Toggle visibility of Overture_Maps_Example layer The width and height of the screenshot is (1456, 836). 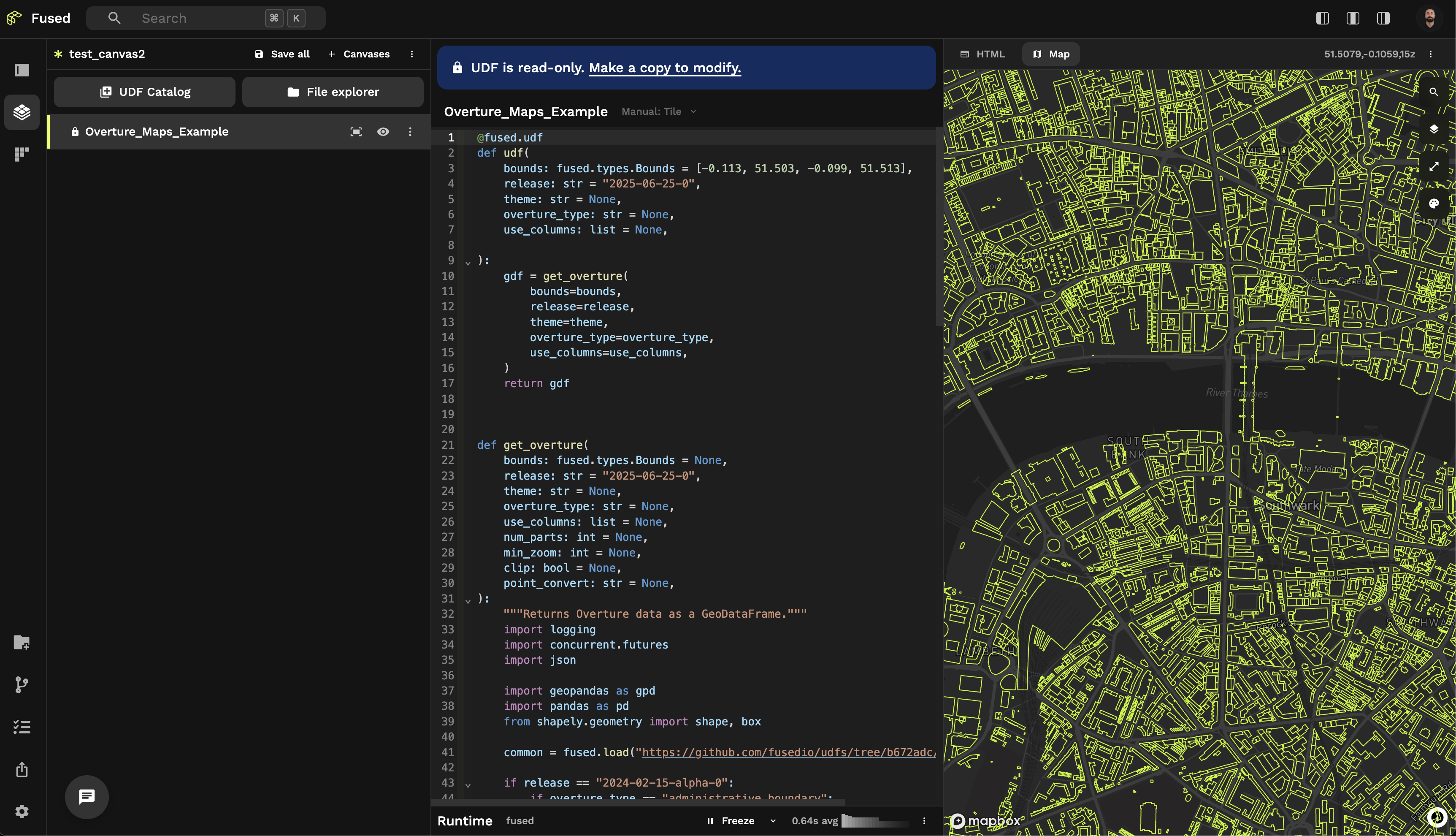[x=383, y=131]
